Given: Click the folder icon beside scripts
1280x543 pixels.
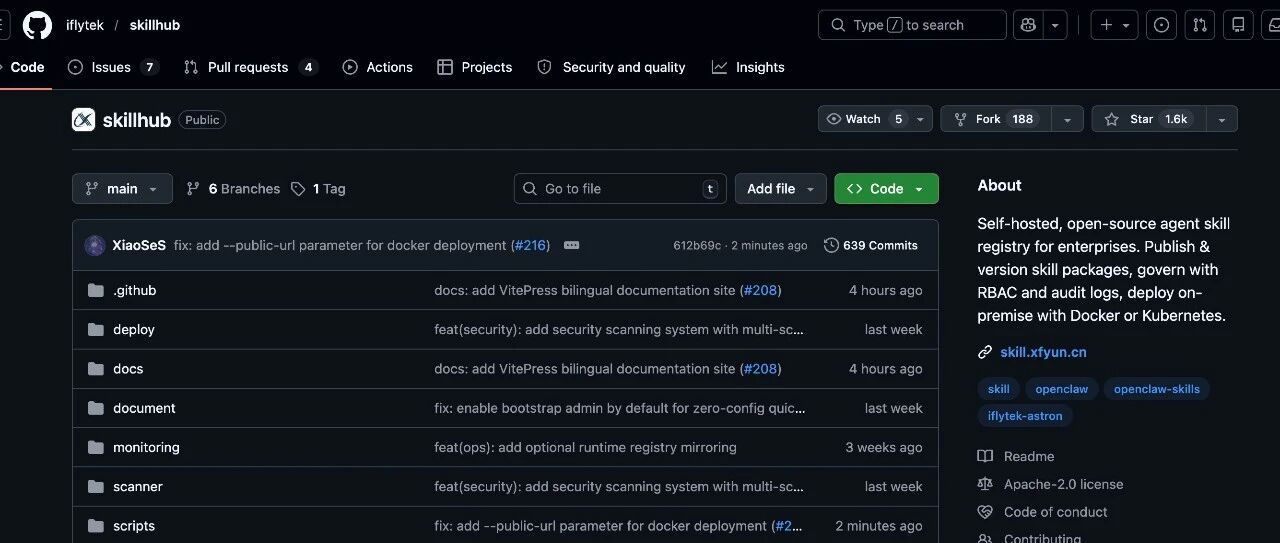Looking at the screenshot, I should point(96,525).
